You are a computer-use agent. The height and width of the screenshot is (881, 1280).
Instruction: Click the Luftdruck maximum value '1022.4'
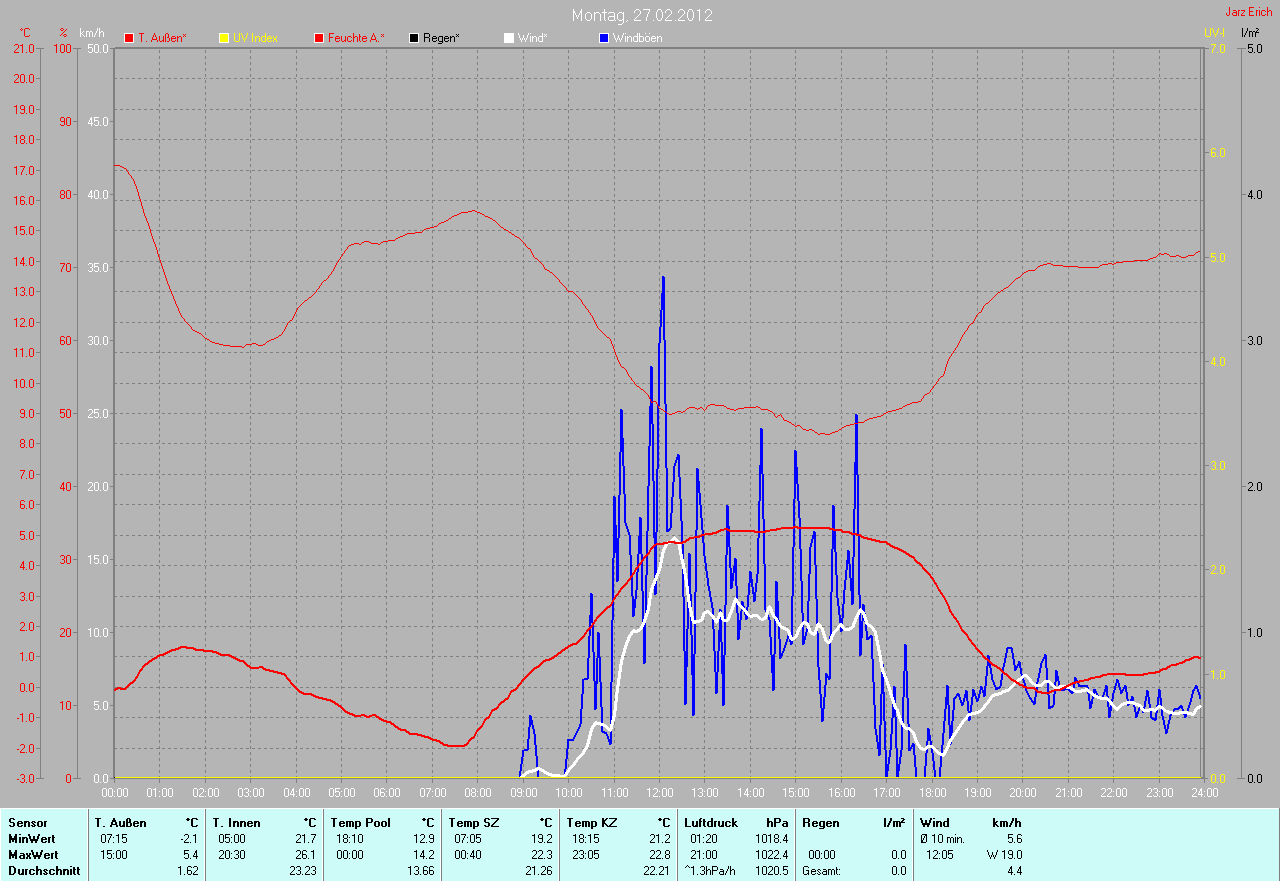pyautogui.click(x=772, y=855)
